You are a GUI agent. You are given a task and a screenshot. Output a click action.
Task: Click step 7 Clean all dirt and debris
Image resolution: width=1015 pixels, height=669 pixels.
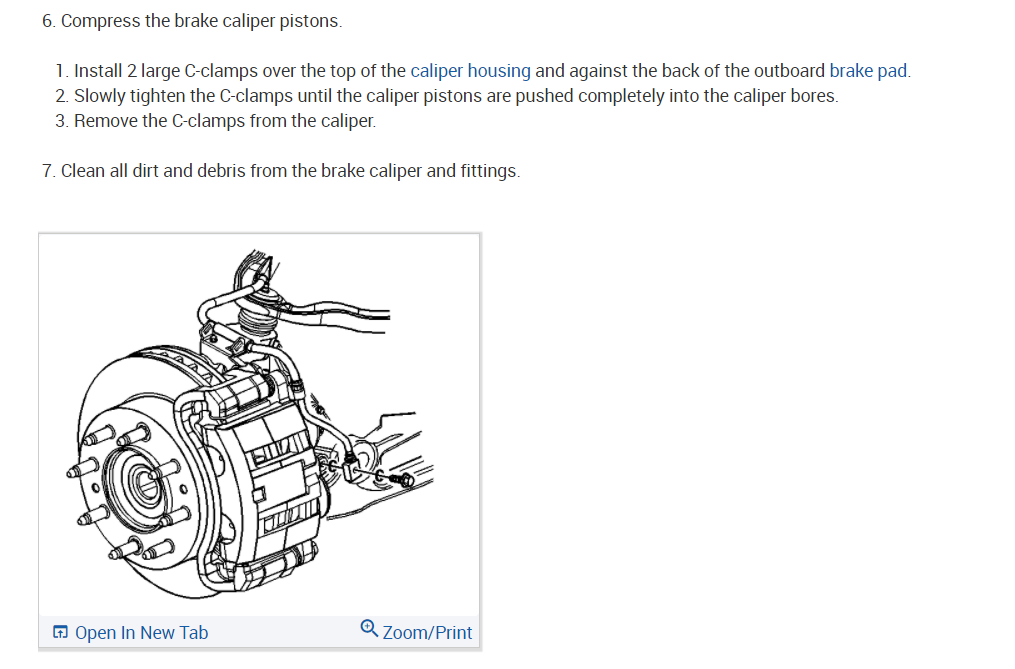(x=281, y=171)
